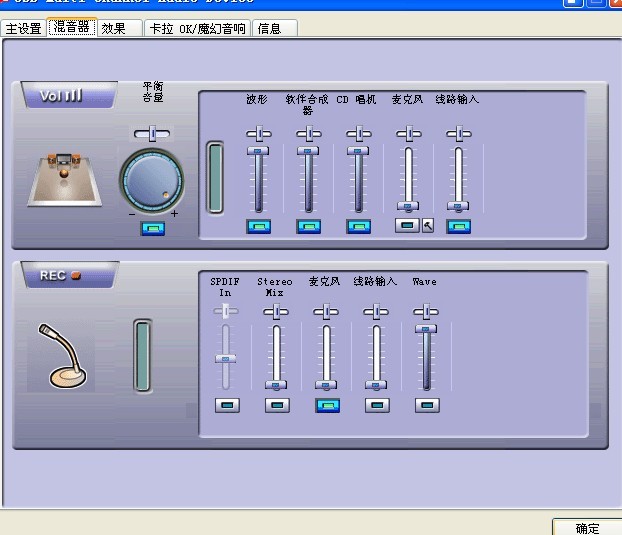Toggle the master volume mute button
Viewport: 622px width, 535px height.
pos(153,228)
